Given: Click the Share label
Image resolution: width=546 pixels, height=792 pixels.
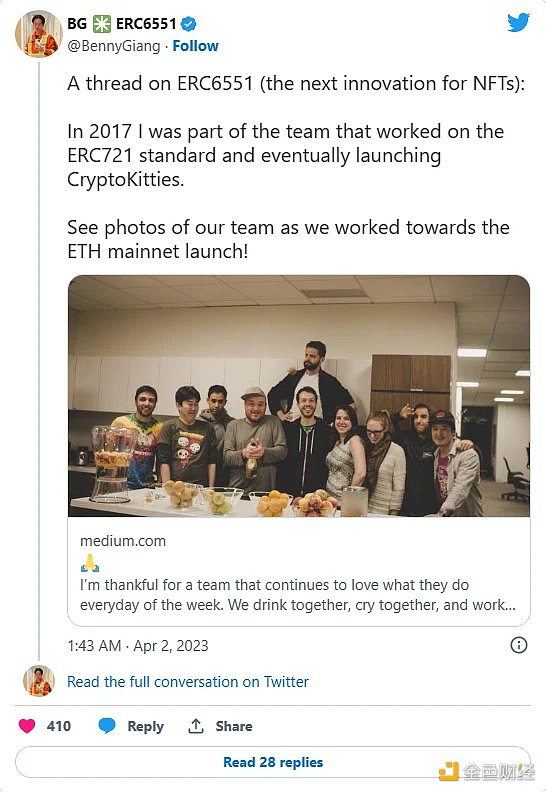Looking at the screenshot, I should tap(234, 726).
